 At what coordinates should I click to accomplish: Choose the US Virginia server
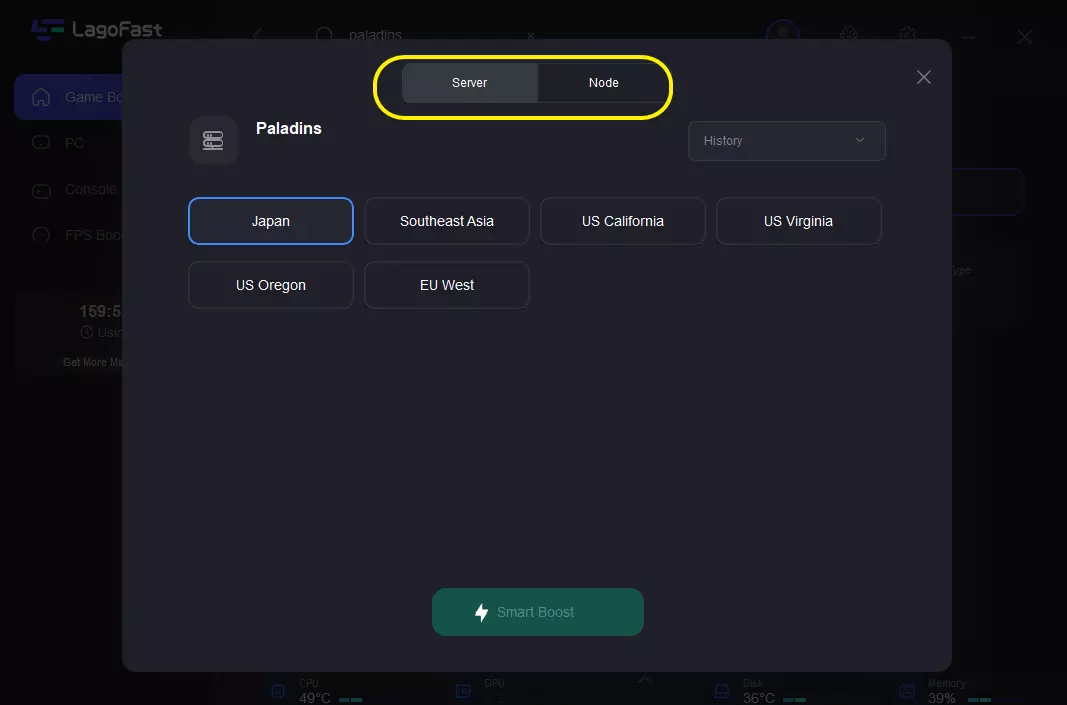point(798,221)
